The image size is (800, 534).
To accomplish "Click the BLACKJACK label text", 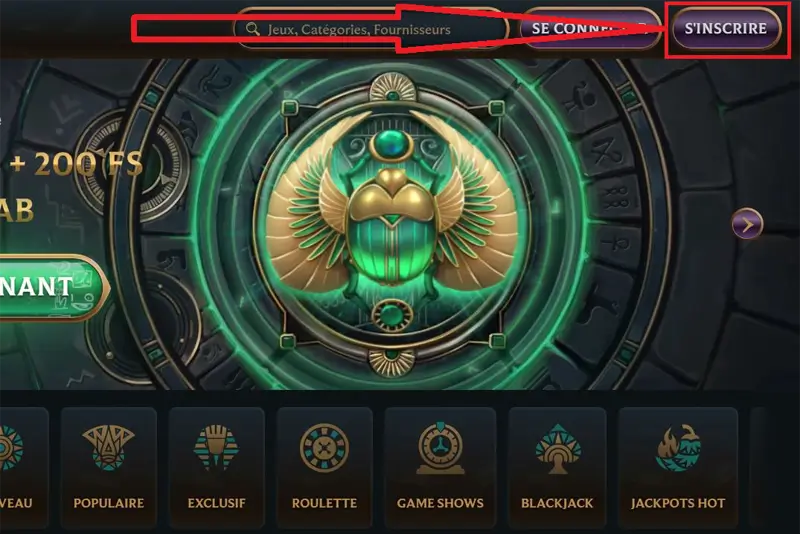I will point(557,503).
